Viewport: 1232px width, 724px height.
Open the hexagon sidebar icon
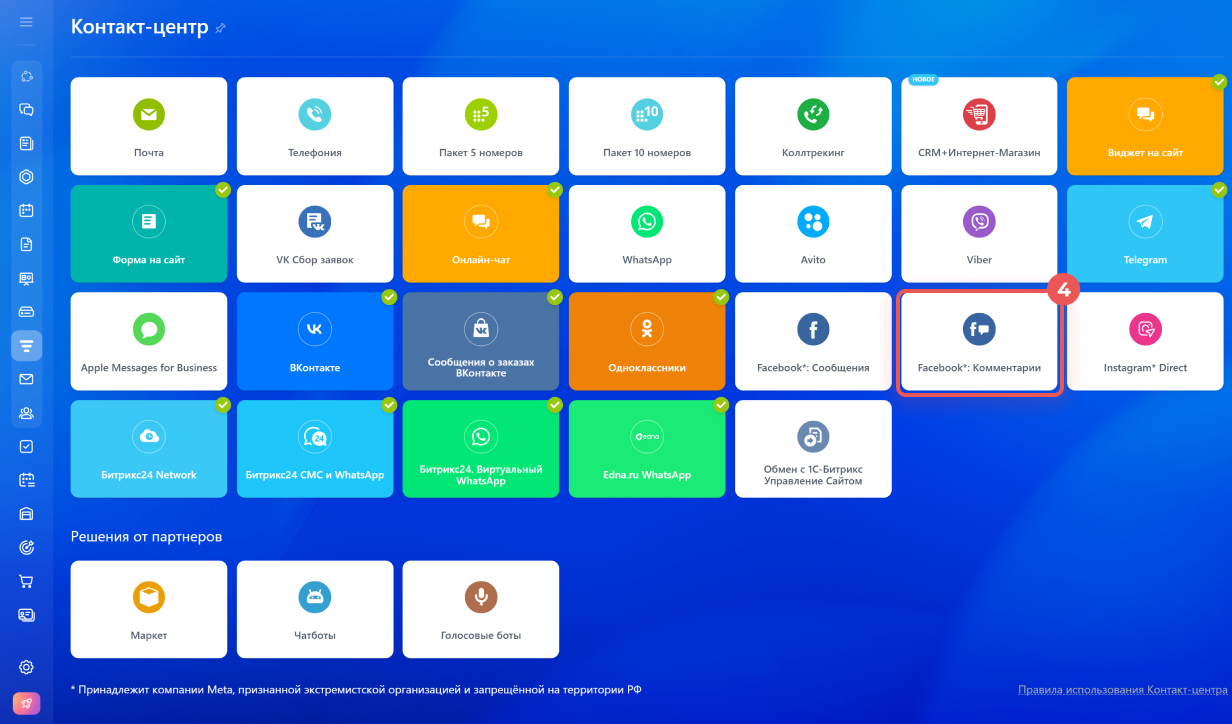(27, 177)
